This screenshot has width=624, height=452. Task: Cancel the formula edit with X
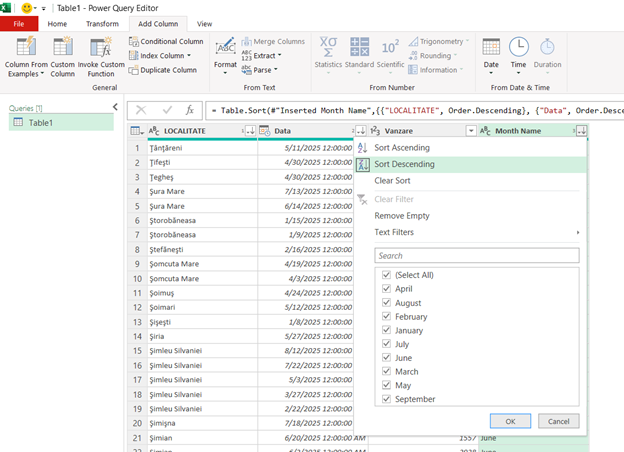pos(141,110)
